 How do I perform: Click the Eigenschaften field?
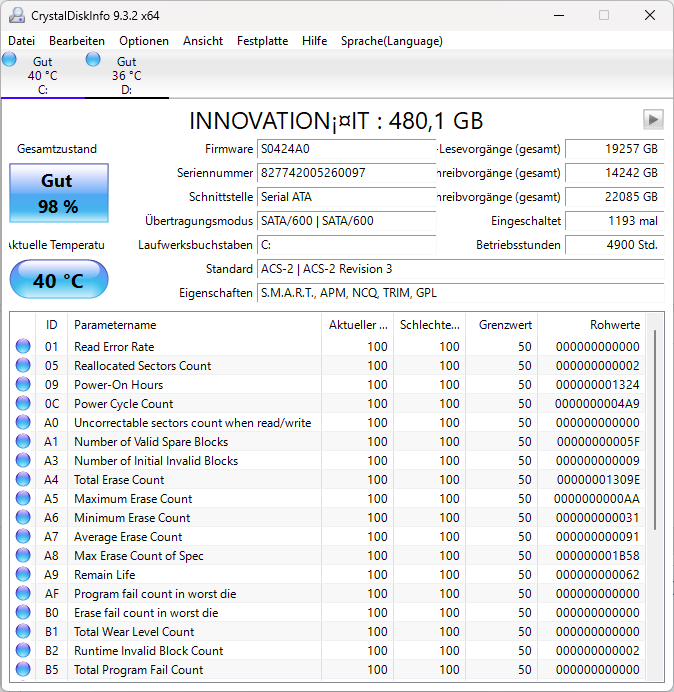coord(460,293)
